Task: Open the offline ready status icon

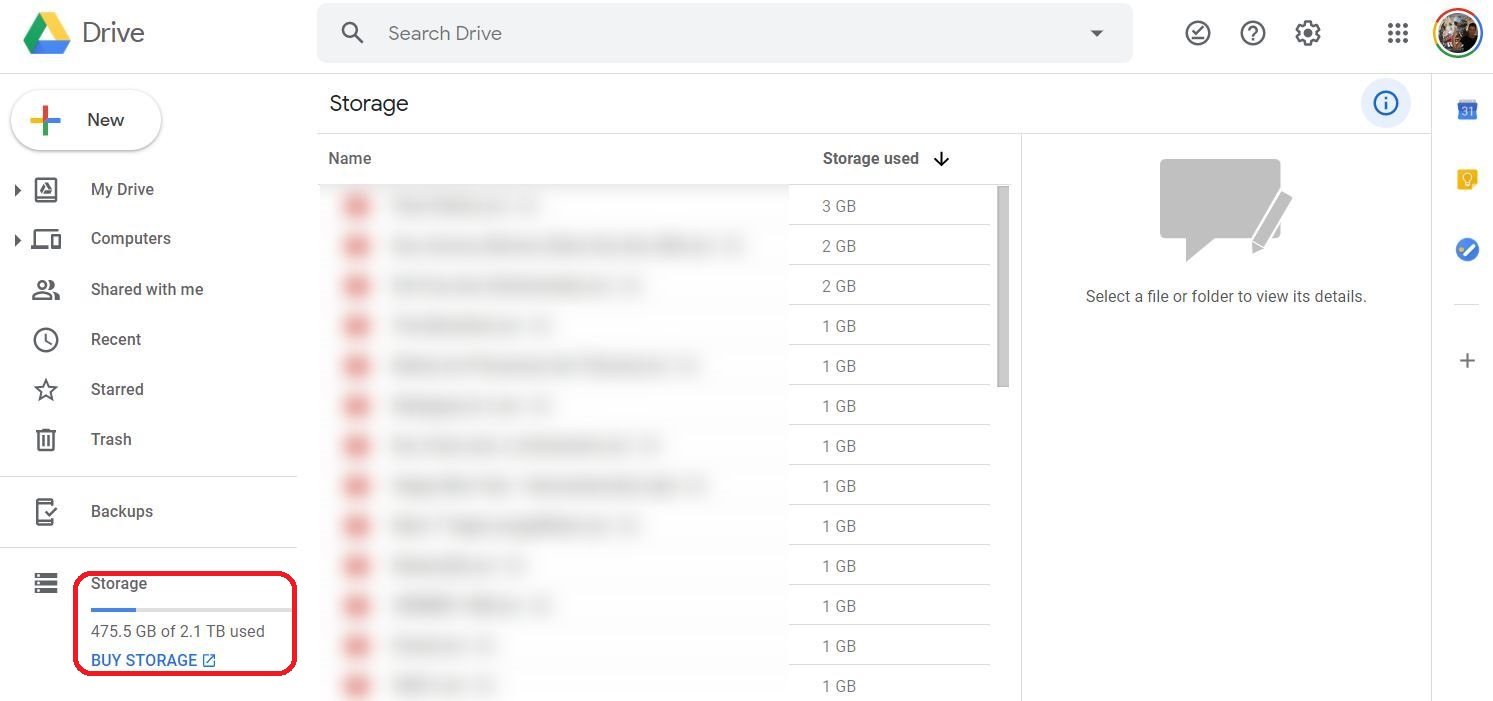Action: (1197, 33)
